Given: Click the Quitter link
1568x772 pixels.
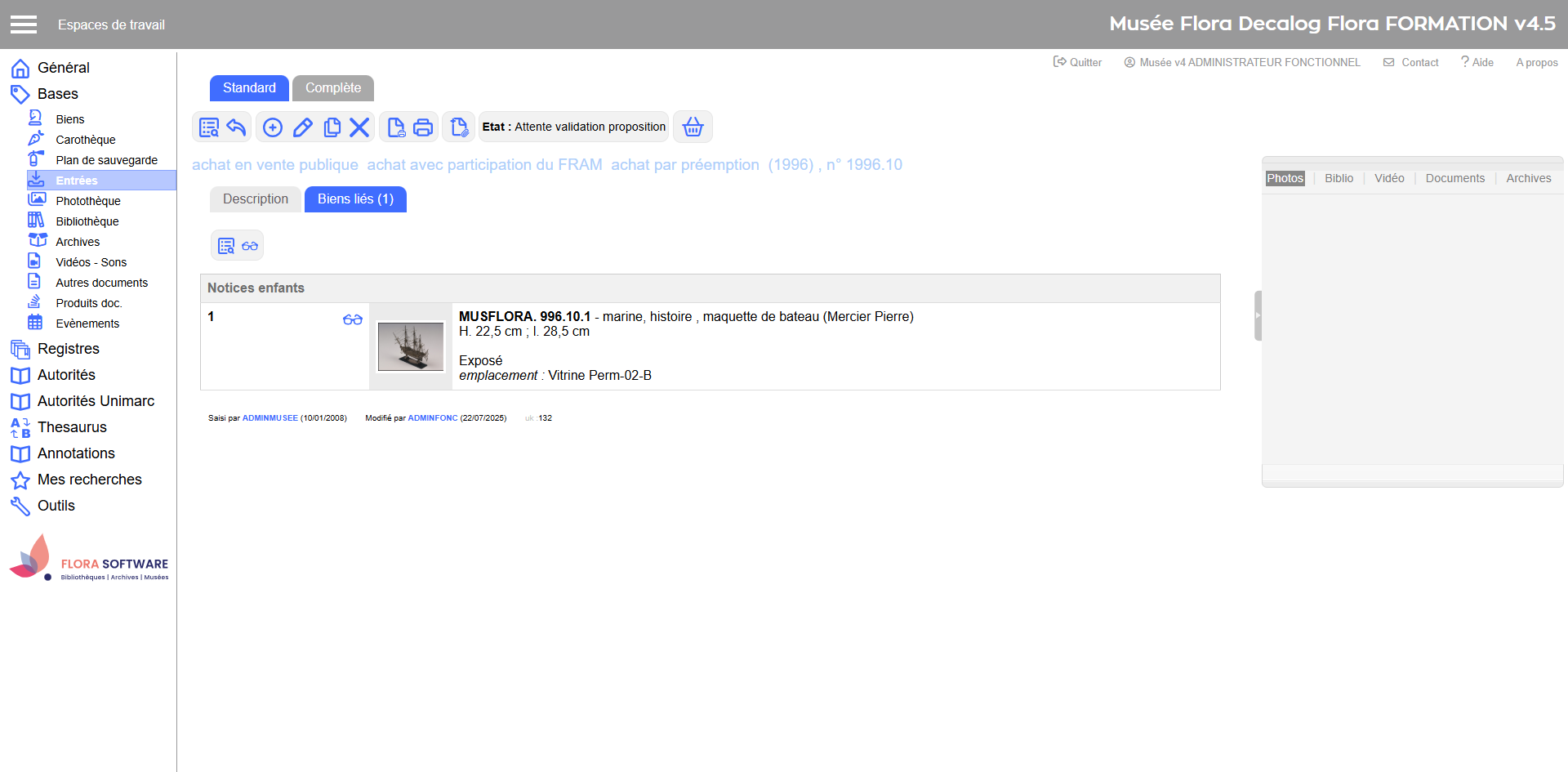Looking at the screenshot, I should pyautogui.click(x=1078, y=62).
